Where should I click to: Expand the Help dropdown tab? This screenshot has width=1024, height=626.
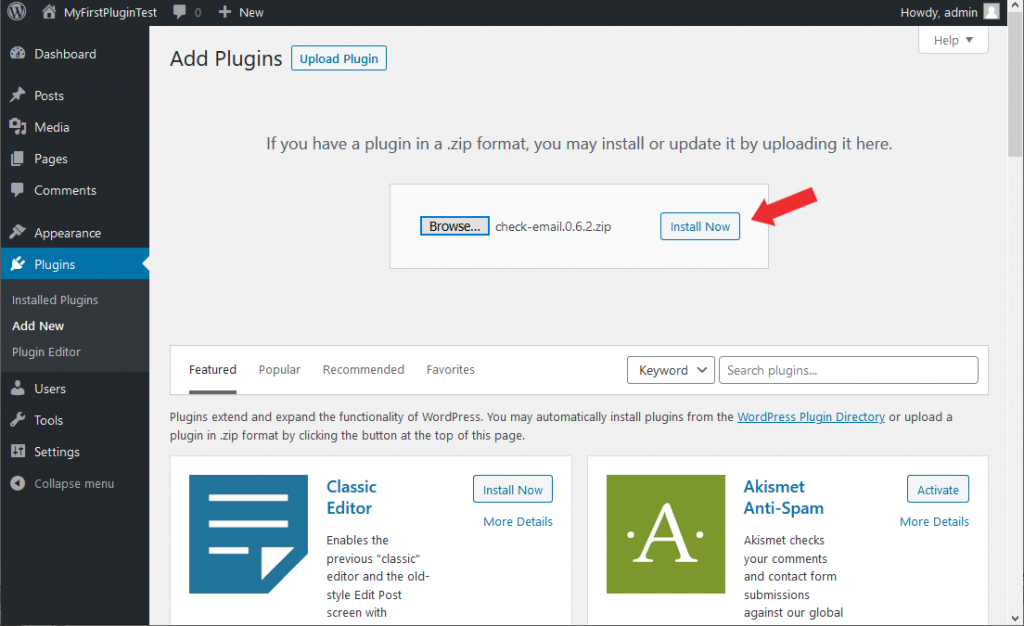(x=952, y=40)
